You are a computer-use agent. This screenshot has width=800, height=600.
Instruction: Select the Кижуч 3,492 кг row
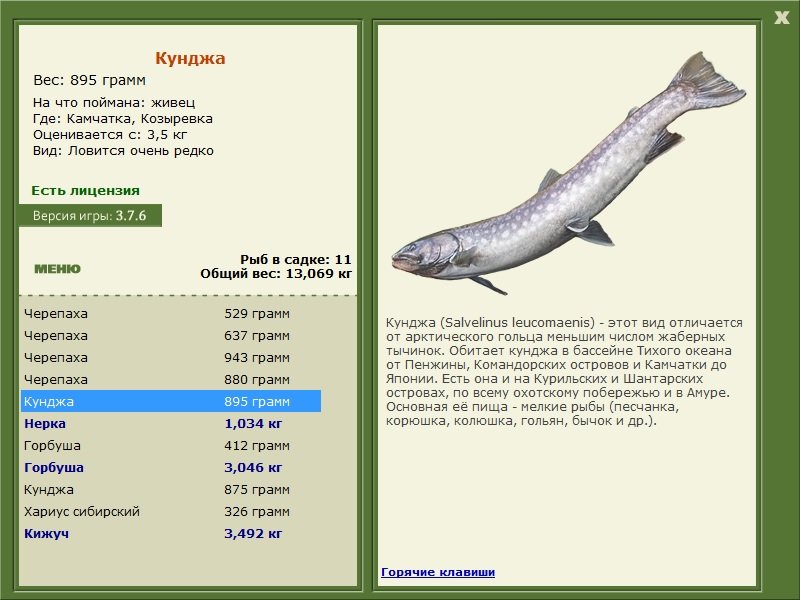coord(171,533)
